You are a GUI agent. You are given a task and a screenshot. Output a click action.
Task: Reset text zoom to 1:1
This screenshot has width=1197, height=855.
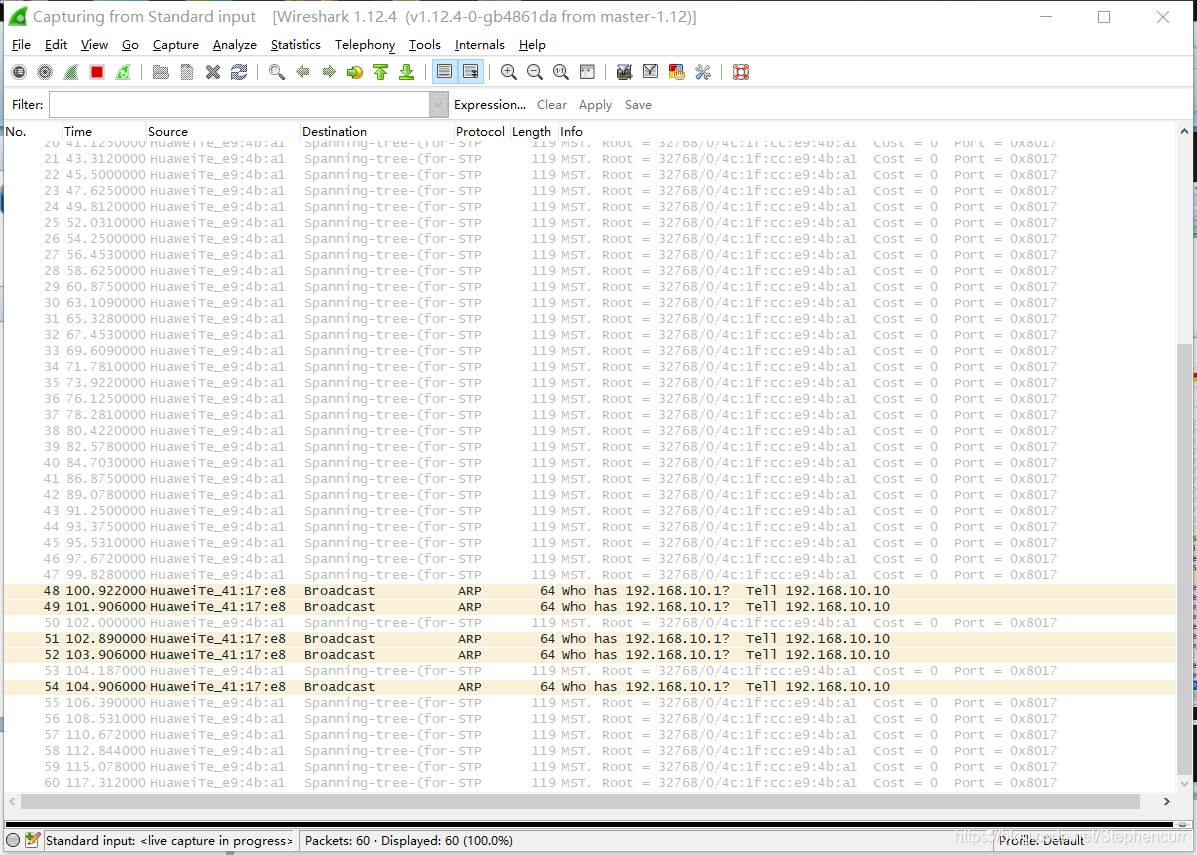560,72
